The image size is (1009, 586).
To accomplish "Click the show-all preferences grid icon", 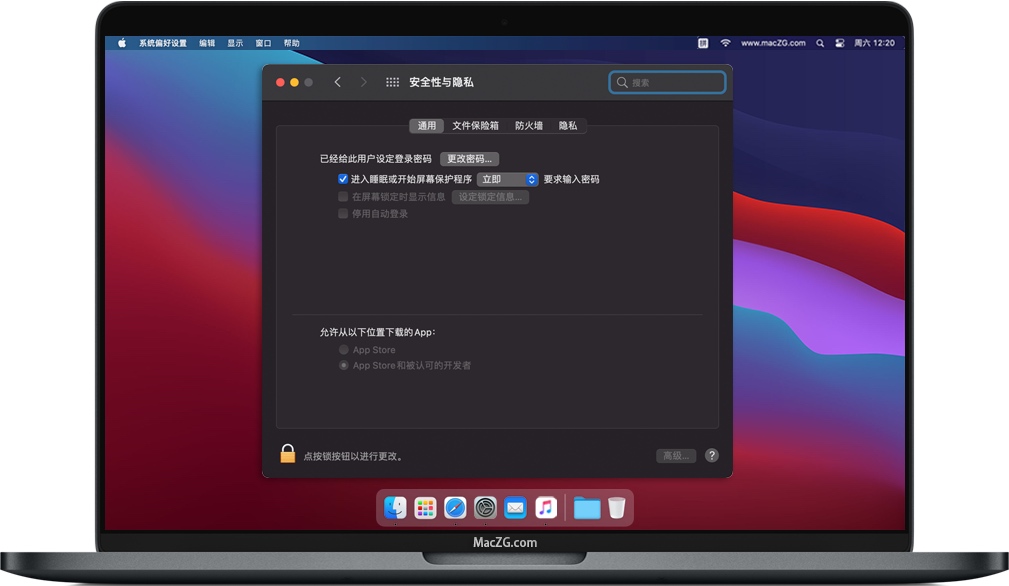I will pyautogui.click(x=392, y=82).
